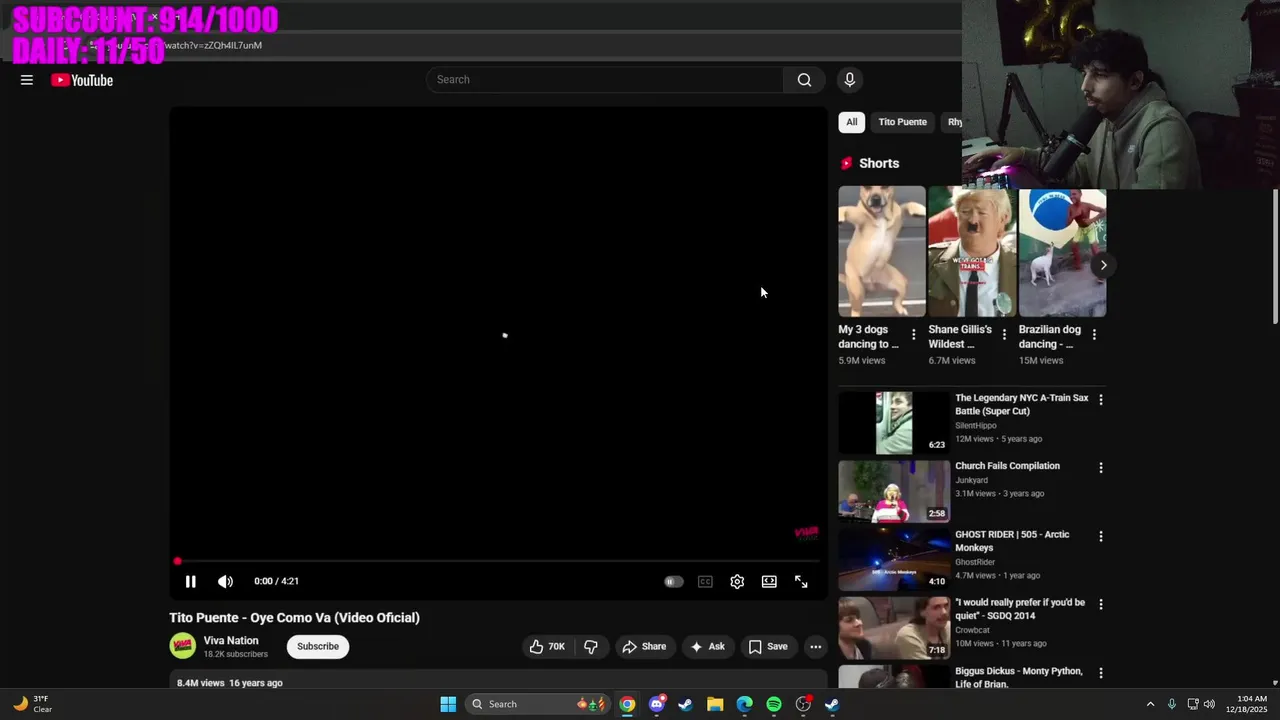Show next Shorts with right arrow
Screen dimensions: 1280x720
tap(1103, 265)
